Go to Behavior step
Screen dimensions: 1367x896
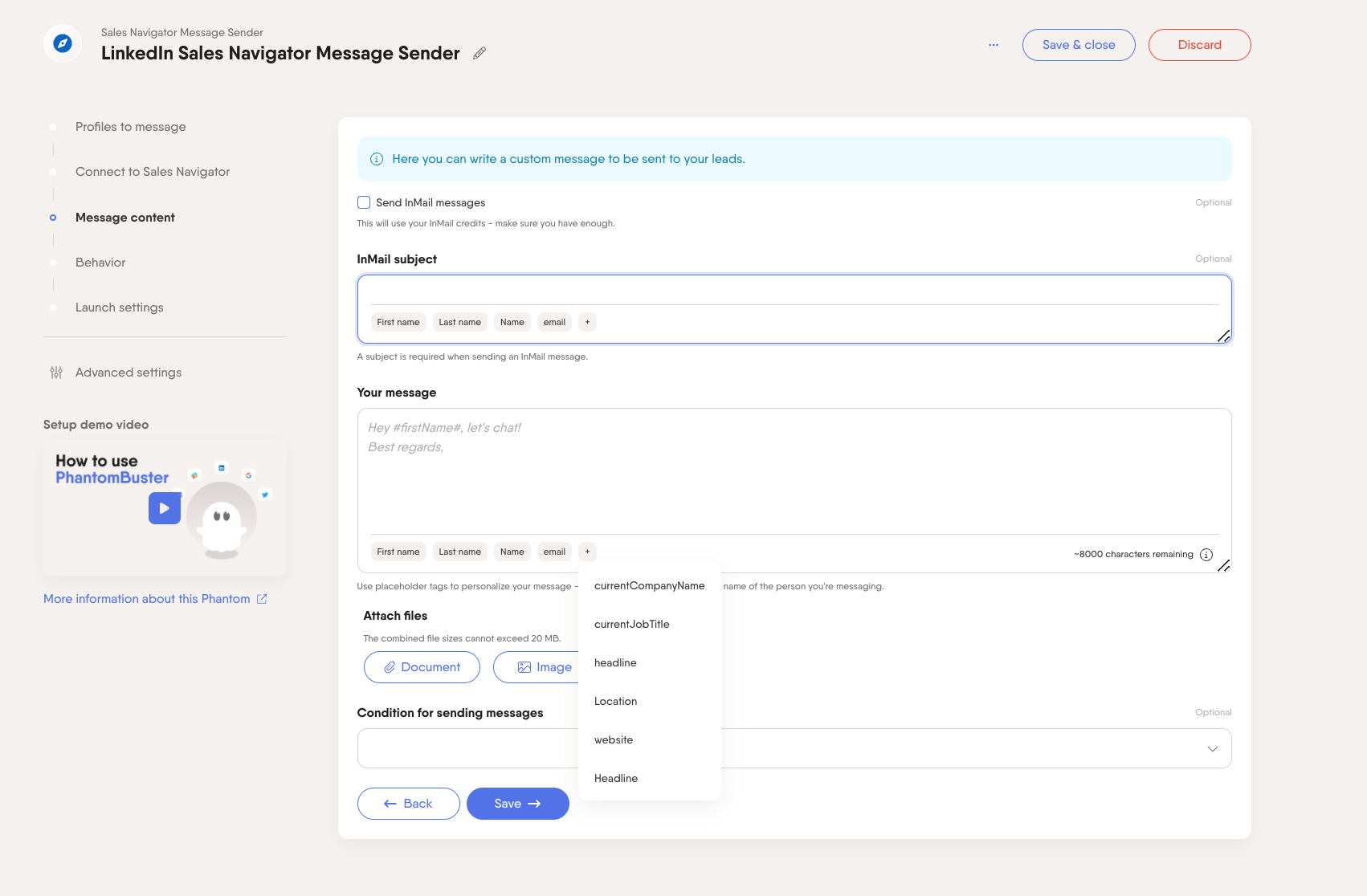coord(100,263)
